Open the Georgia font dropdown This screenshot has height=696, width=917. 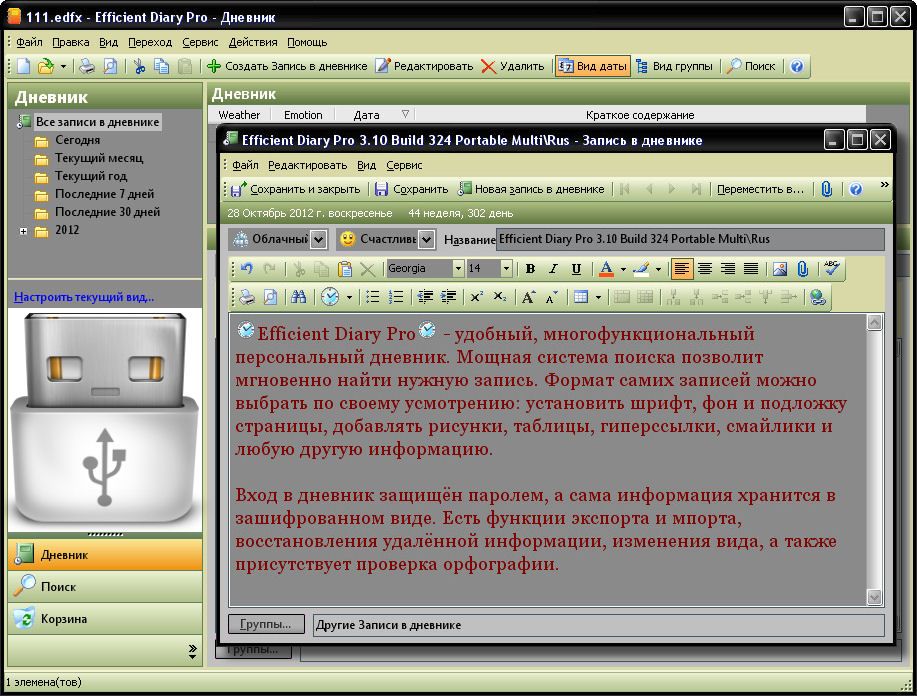[x=458, y=269]
